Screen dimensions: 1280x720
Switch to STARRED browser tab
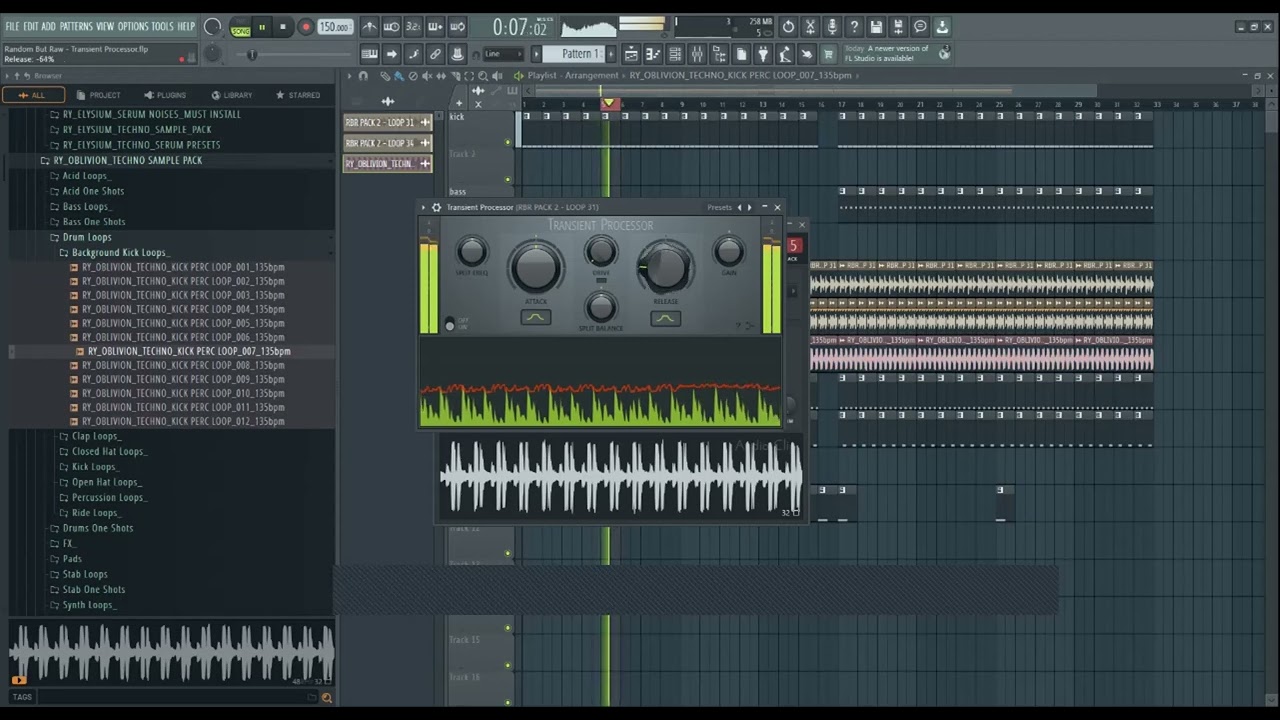(x=297, y=95)
